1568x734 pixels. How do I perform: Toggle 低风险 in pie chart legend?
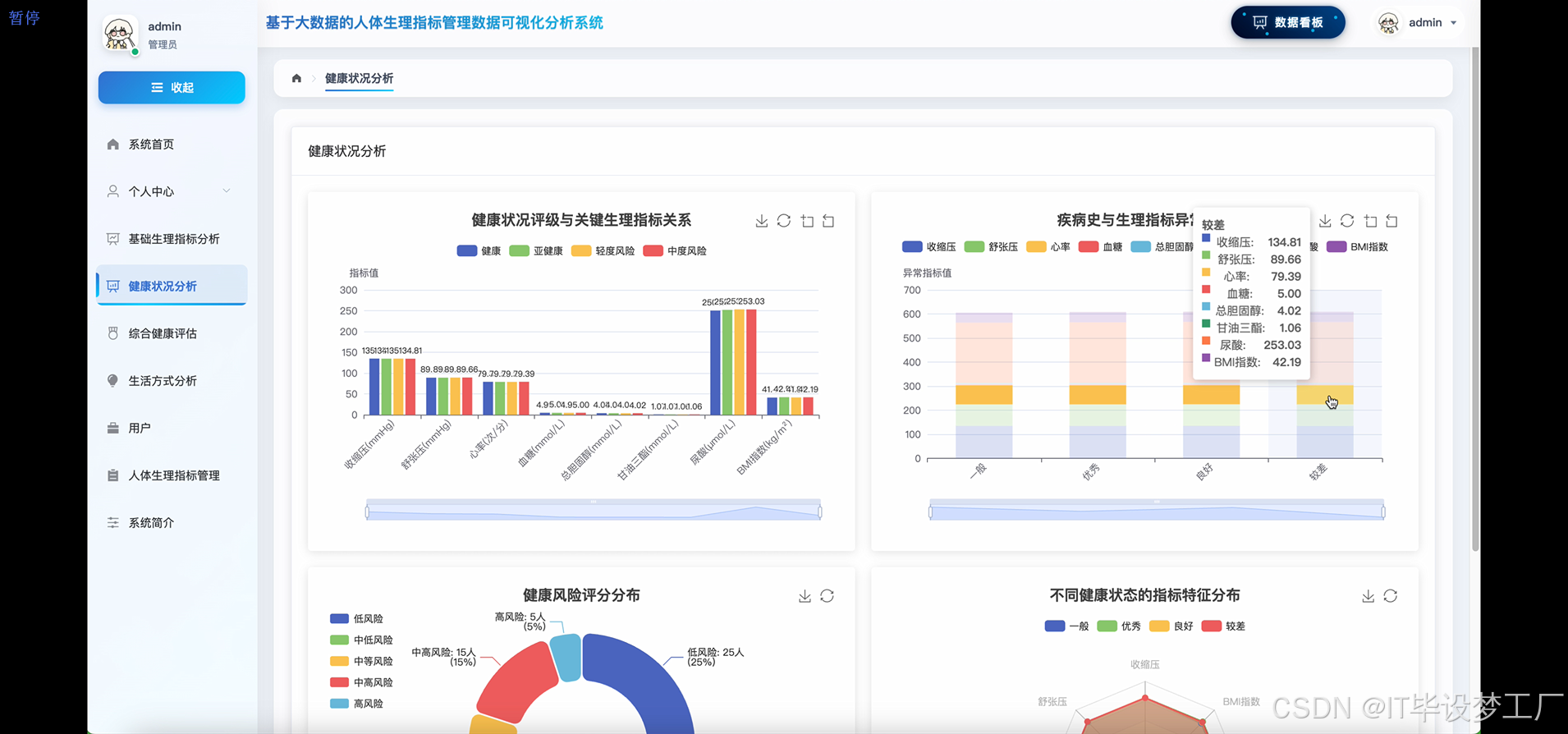[356, 619]
